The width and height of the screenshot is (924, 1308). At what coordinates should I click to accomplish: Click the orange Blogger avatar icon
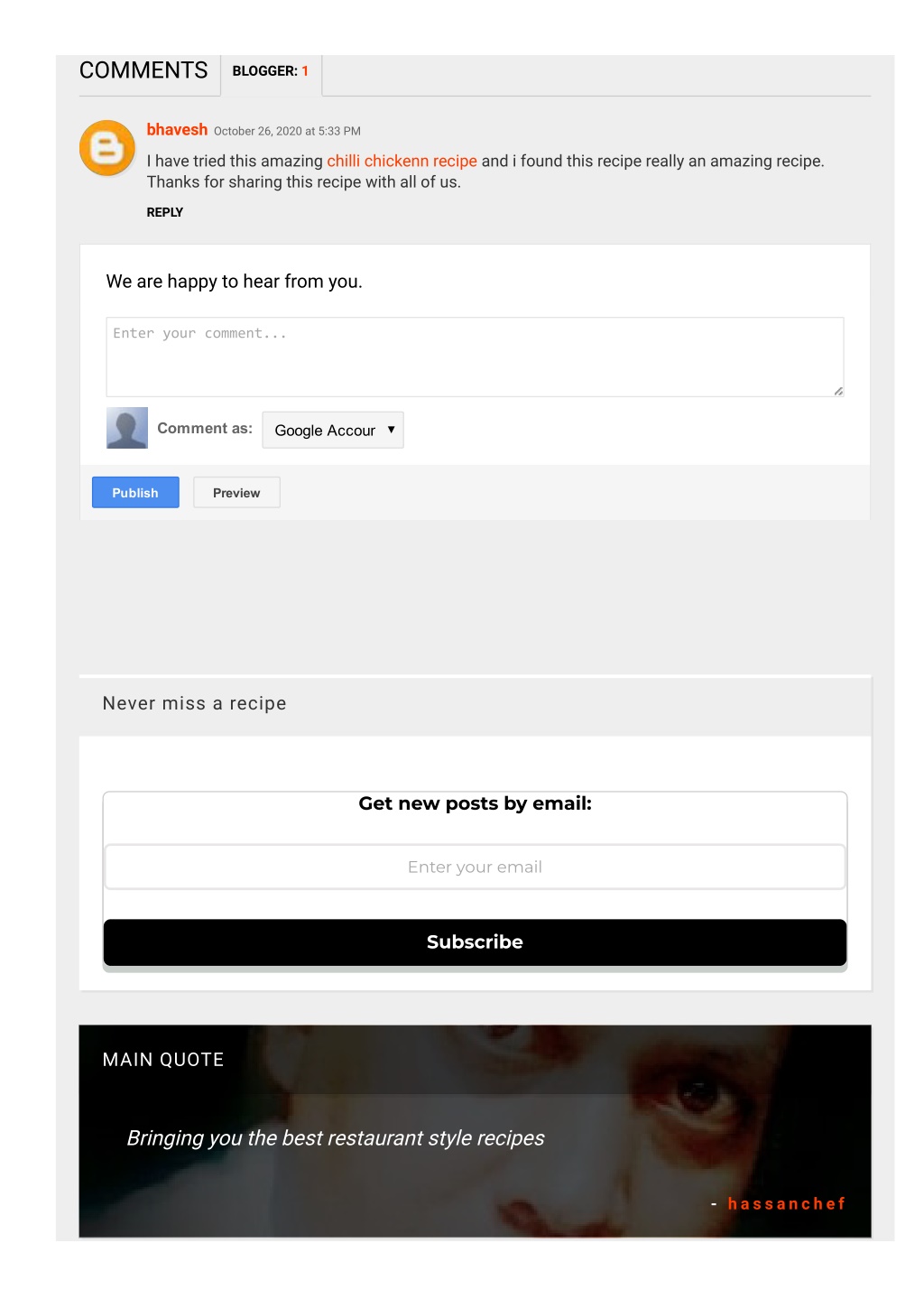107,148
